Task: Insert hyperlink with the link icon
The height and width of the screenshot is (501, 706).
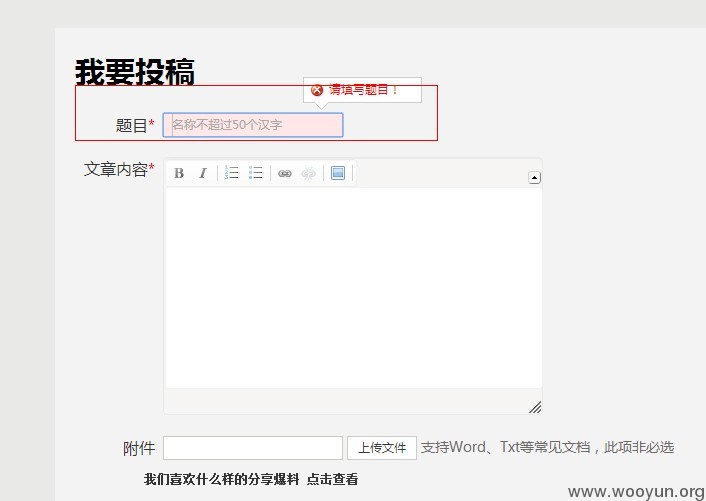Action: [x=285, y=173]
